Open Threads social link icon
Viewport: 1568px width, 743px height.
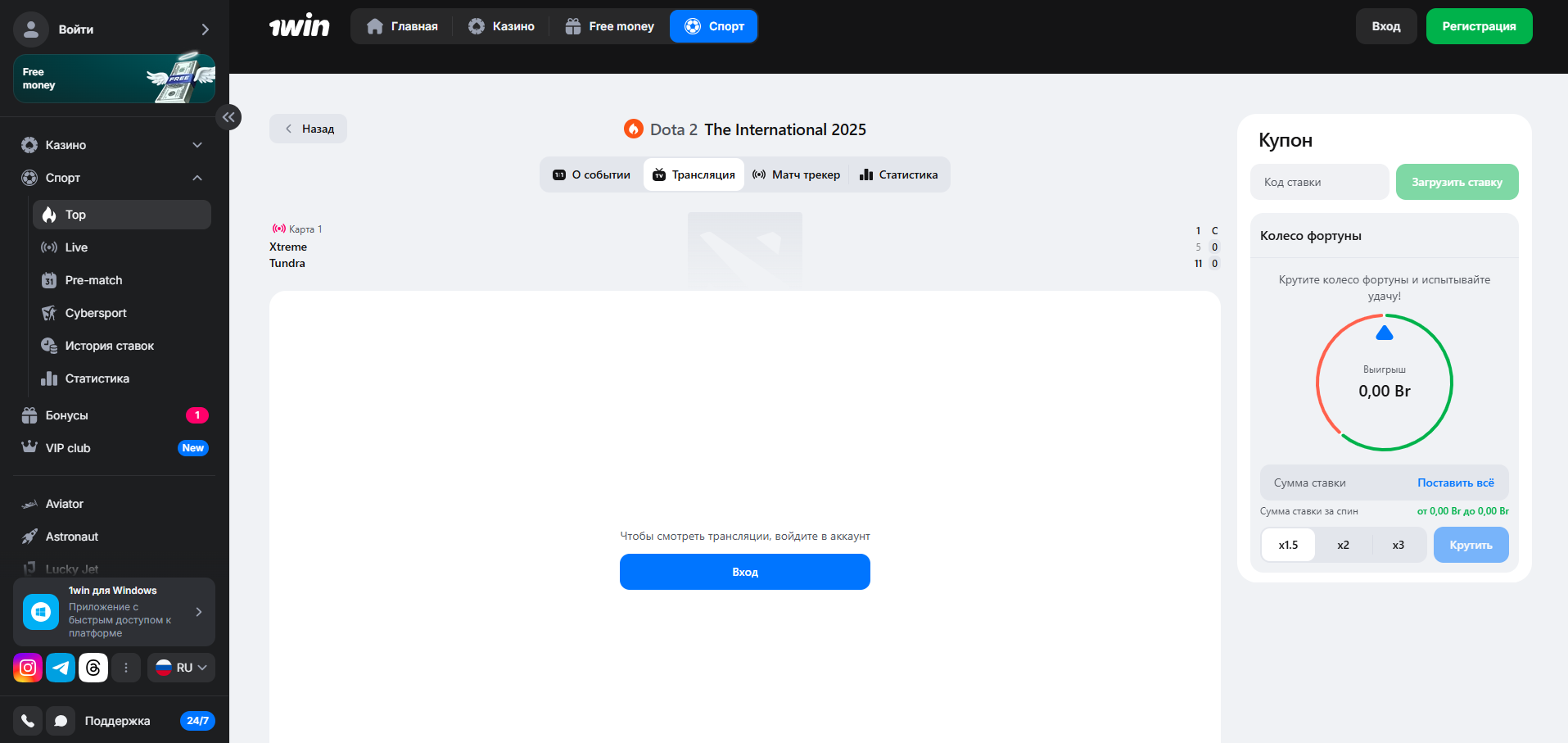[93, 668]
